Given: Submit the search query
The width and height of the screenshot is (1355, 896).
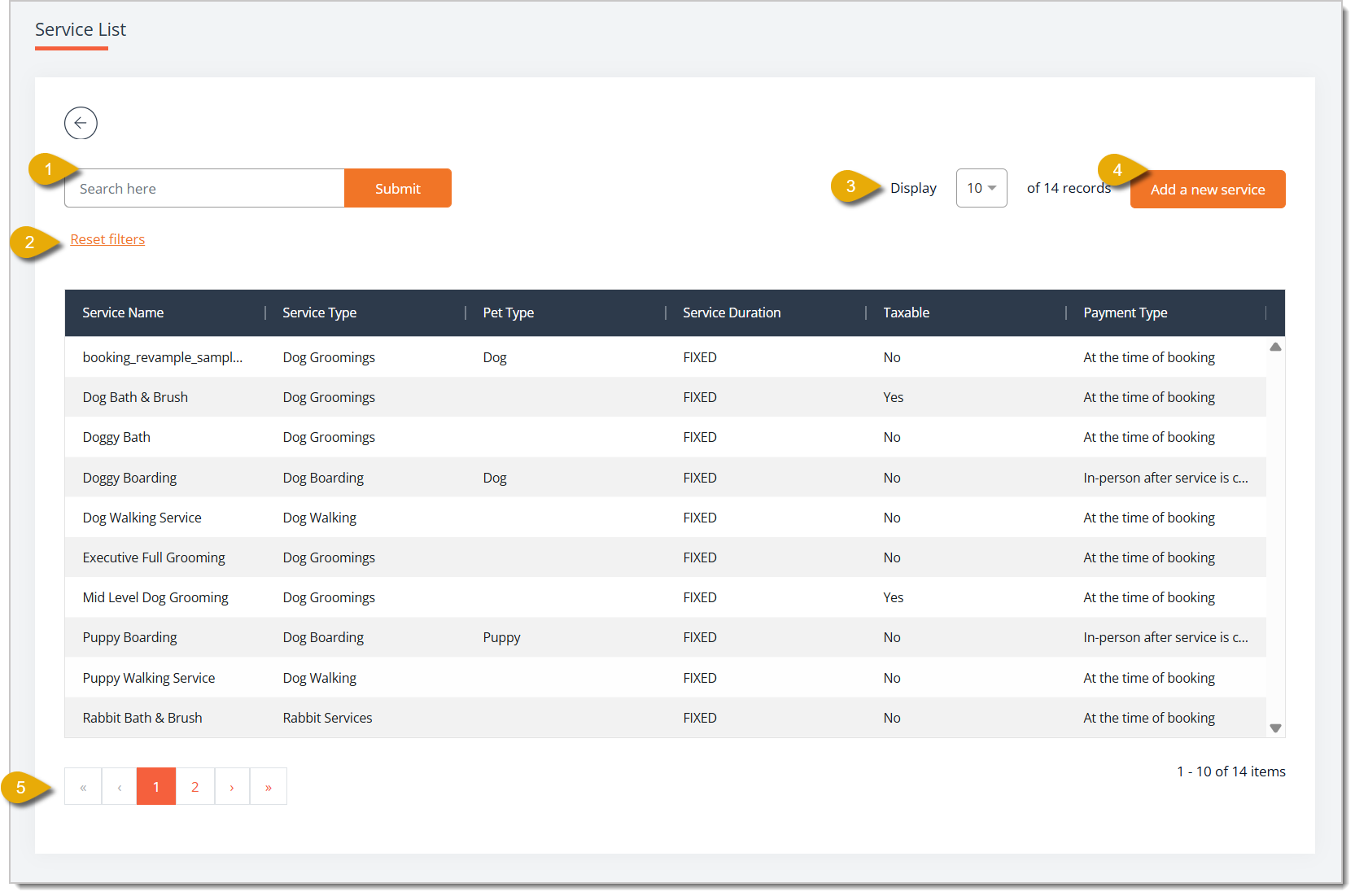Looking at the screenshot, I should tap(398, 188).
